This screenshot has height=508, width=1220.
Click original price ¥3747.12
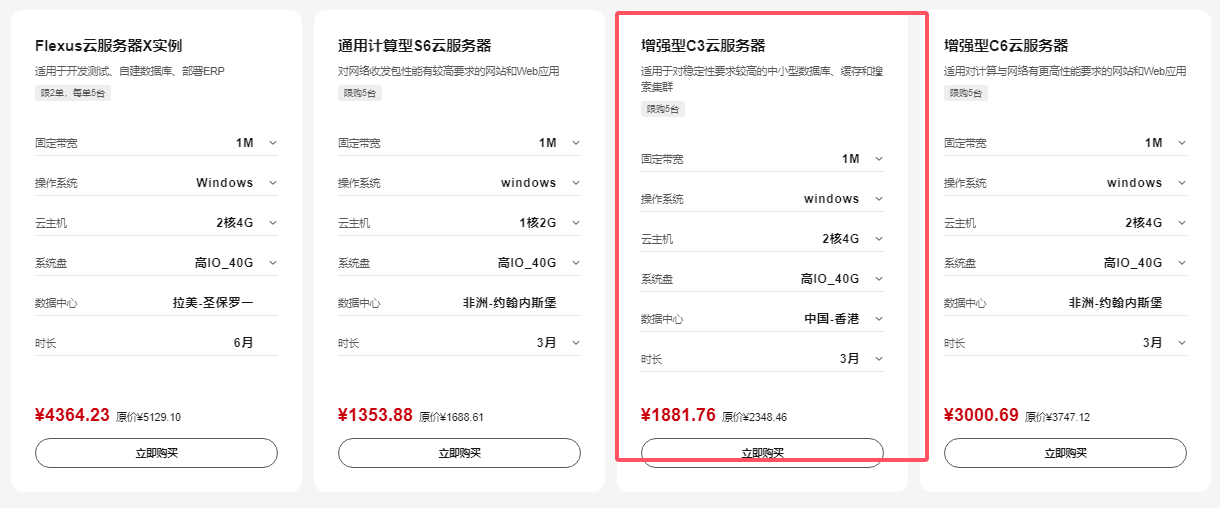coord(1057,417)
